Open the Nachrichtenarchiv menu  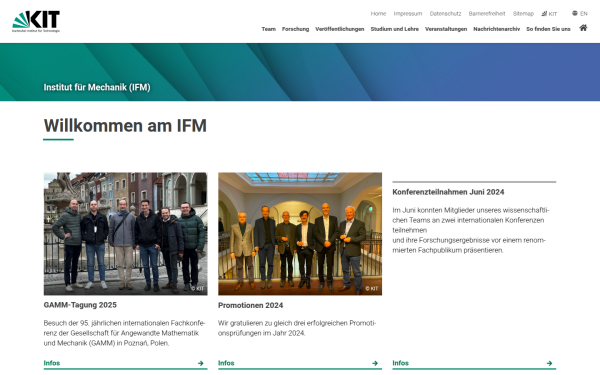tap(496, 29)
